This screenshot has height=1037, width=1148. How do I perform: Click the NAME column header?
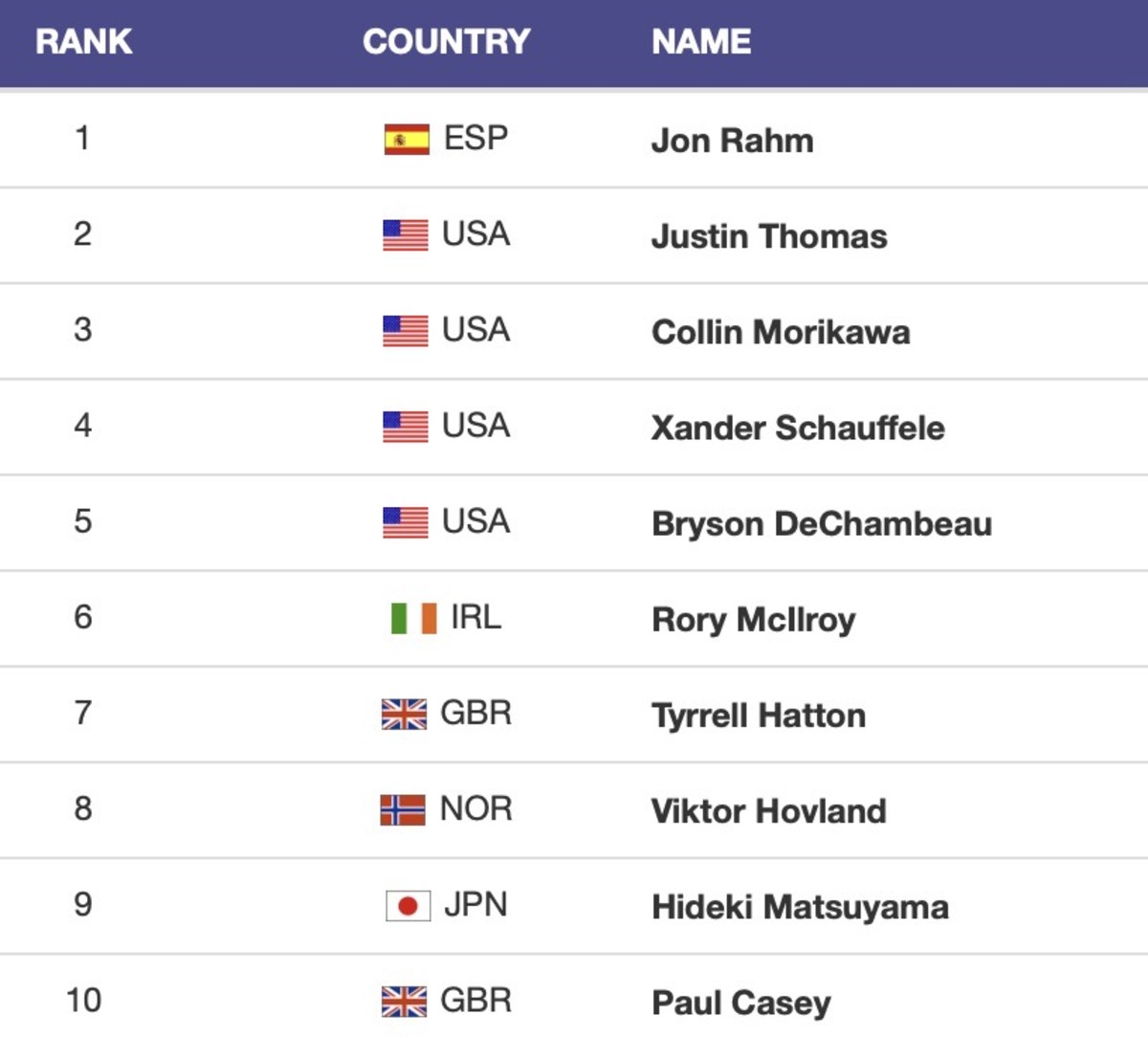(701, 41)
